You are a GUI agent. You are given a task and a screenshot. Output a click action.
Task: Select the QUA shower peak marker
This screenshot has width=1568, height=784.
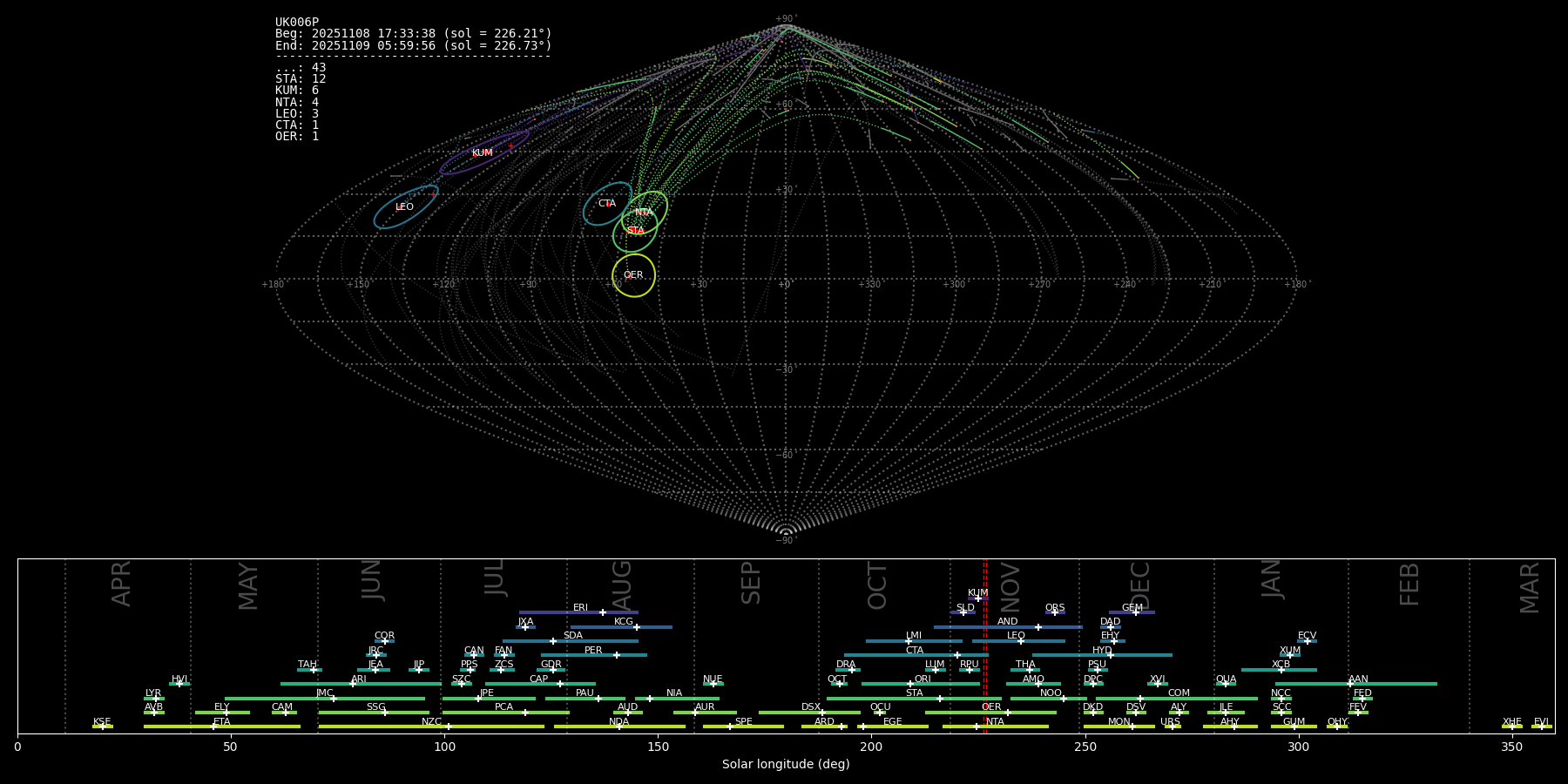[1225, 684]
